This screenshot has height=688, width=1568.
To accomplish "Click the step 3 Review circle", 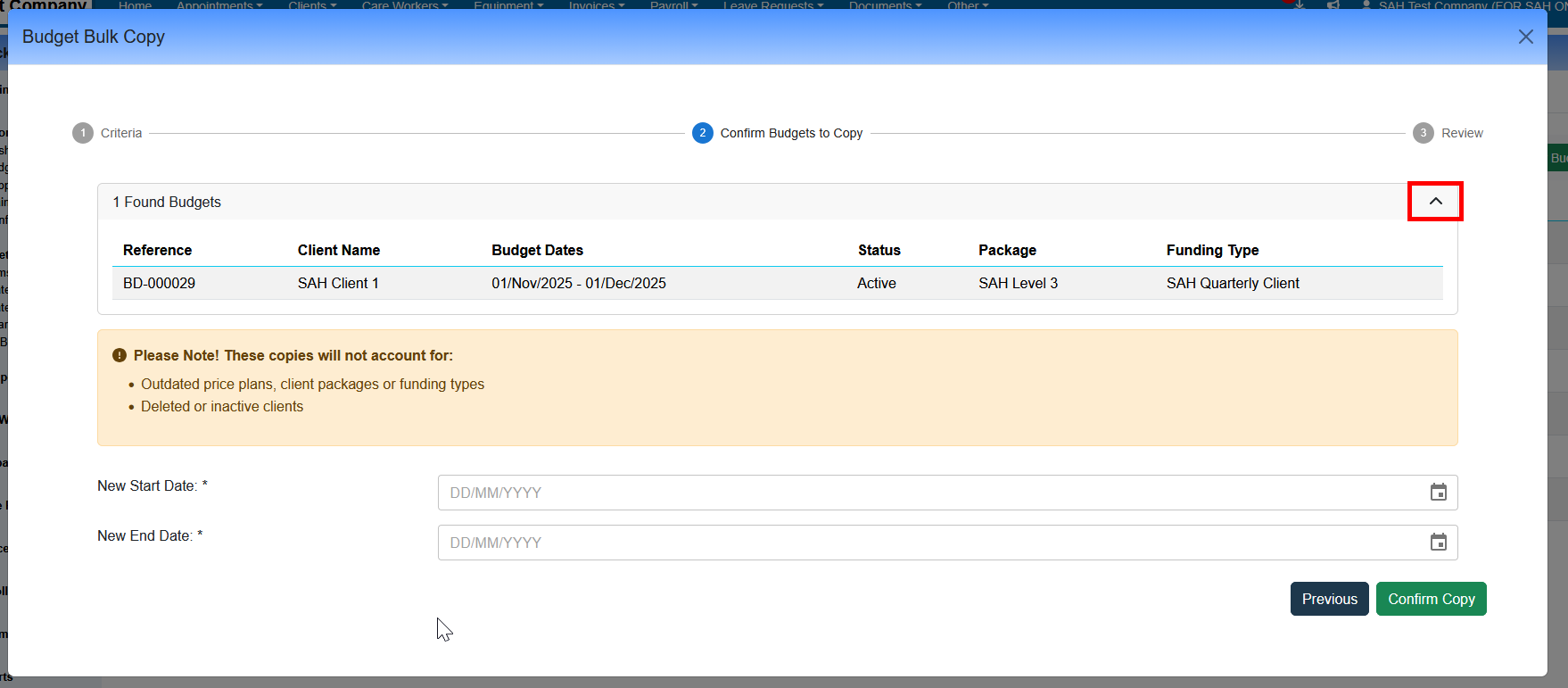I will pos(1423,133).
